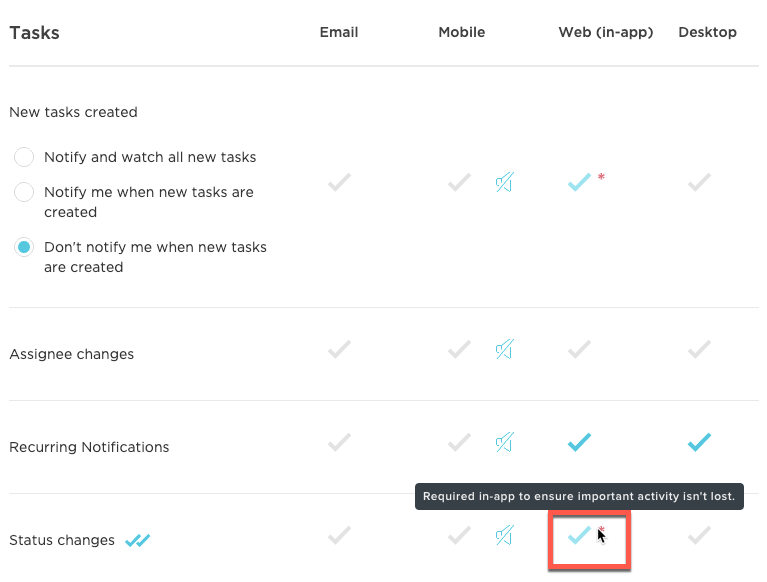Enable Email checkmark for New tasks created
Image resolution: width=767 pixels, height=582 pixels.
click(339, 182)
